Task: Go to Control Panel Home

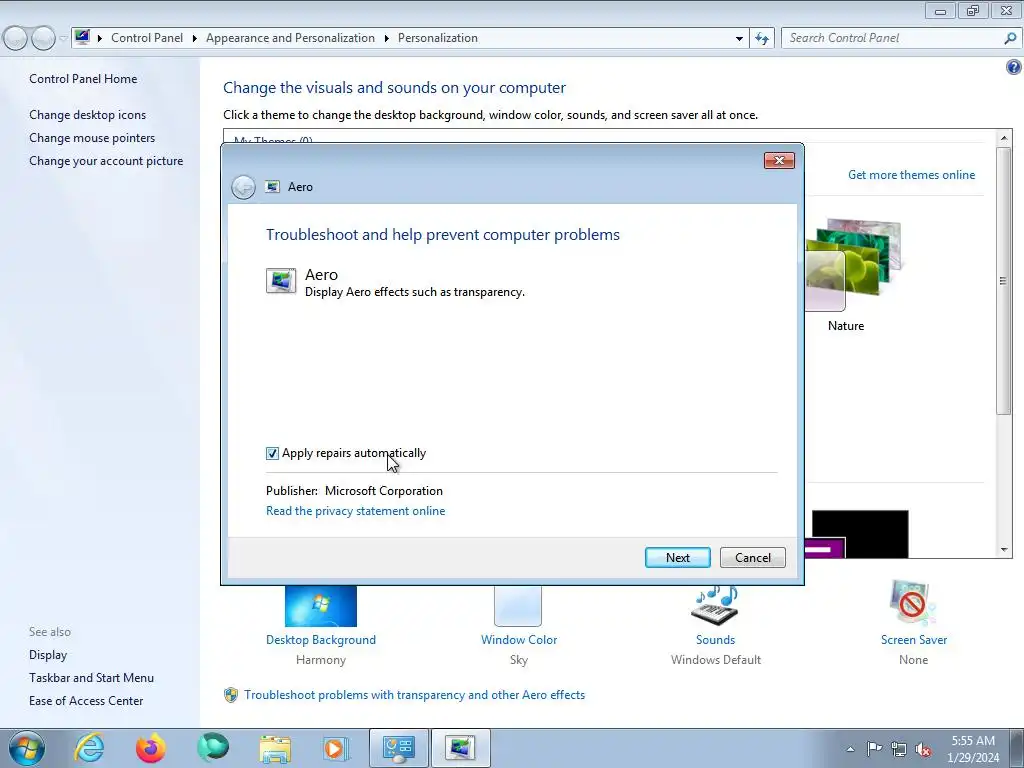Action: point(83,79)
